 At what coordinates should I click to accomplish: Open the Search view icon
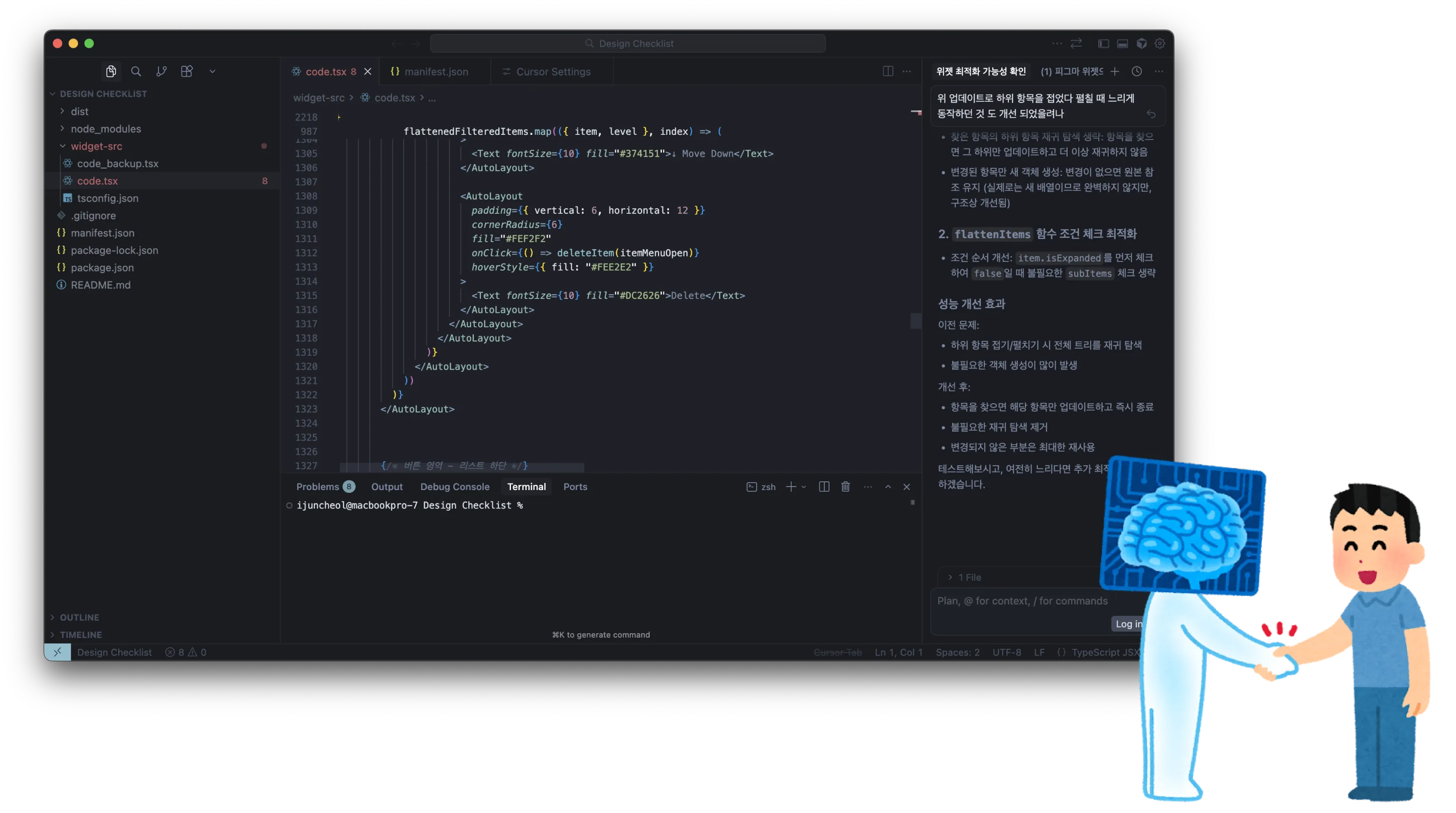(136, 71)
